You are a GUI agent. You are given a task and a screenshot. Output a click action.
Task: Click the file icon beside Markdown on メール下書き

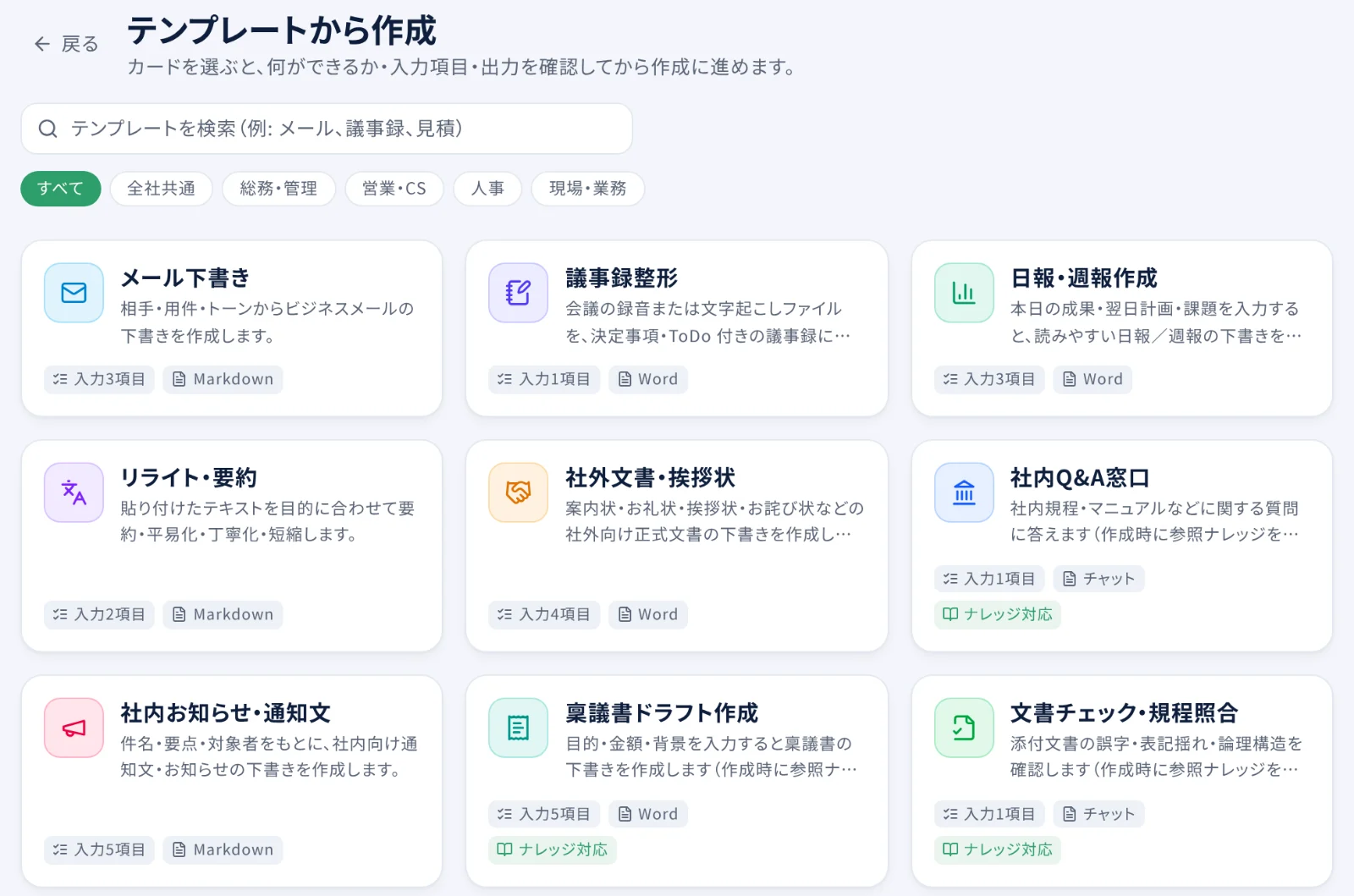pyautogui.click(x=179, y=379)
